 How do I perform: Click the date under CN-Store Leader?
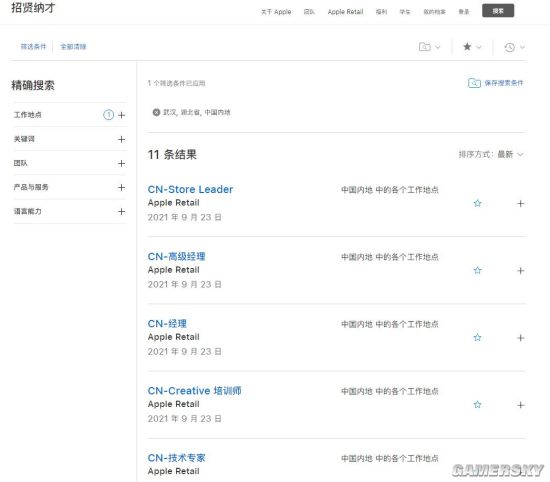(185, 217)
